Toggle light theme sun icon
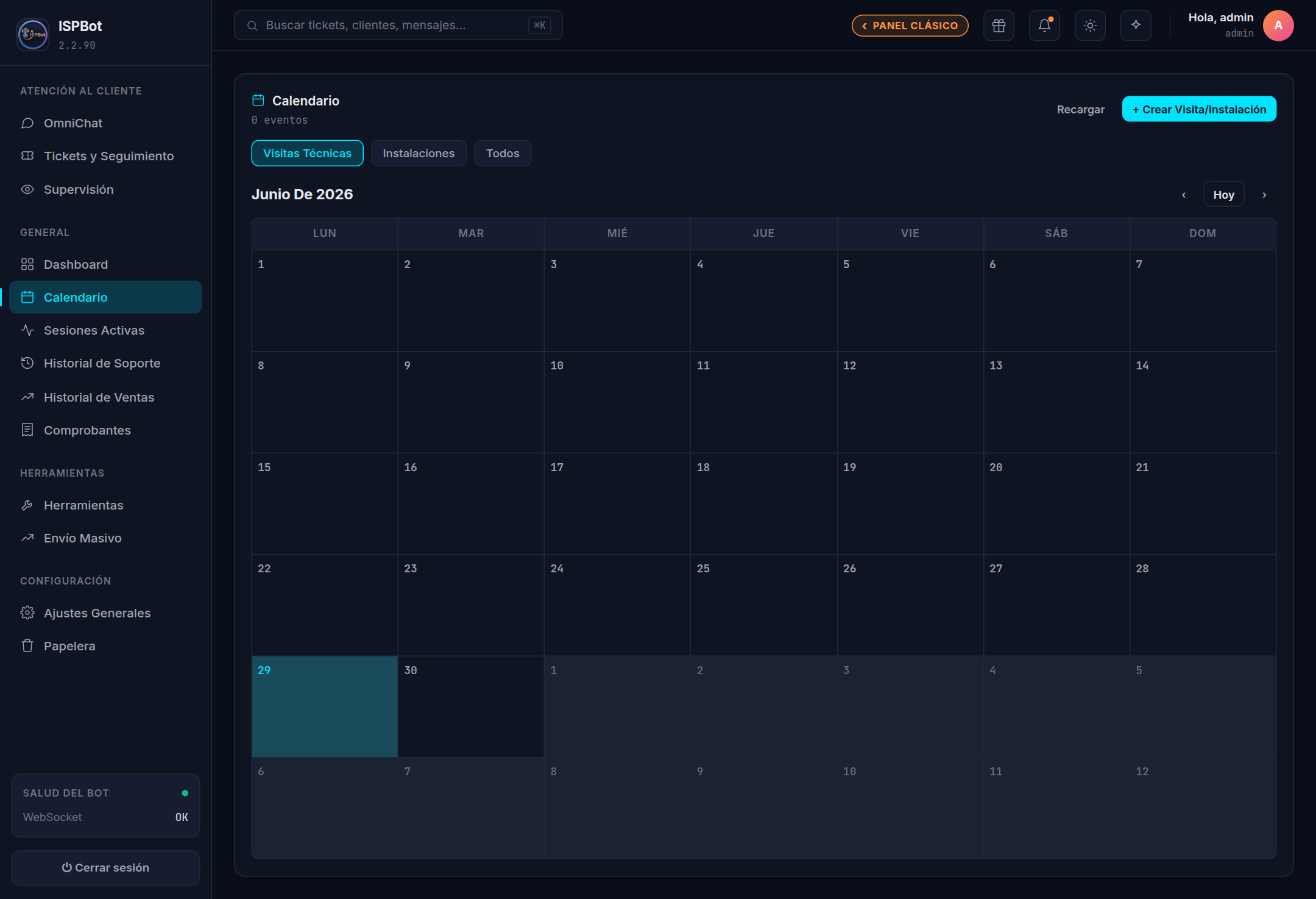The width and height of the screenshot is (1316, 899). point(1090,26)
